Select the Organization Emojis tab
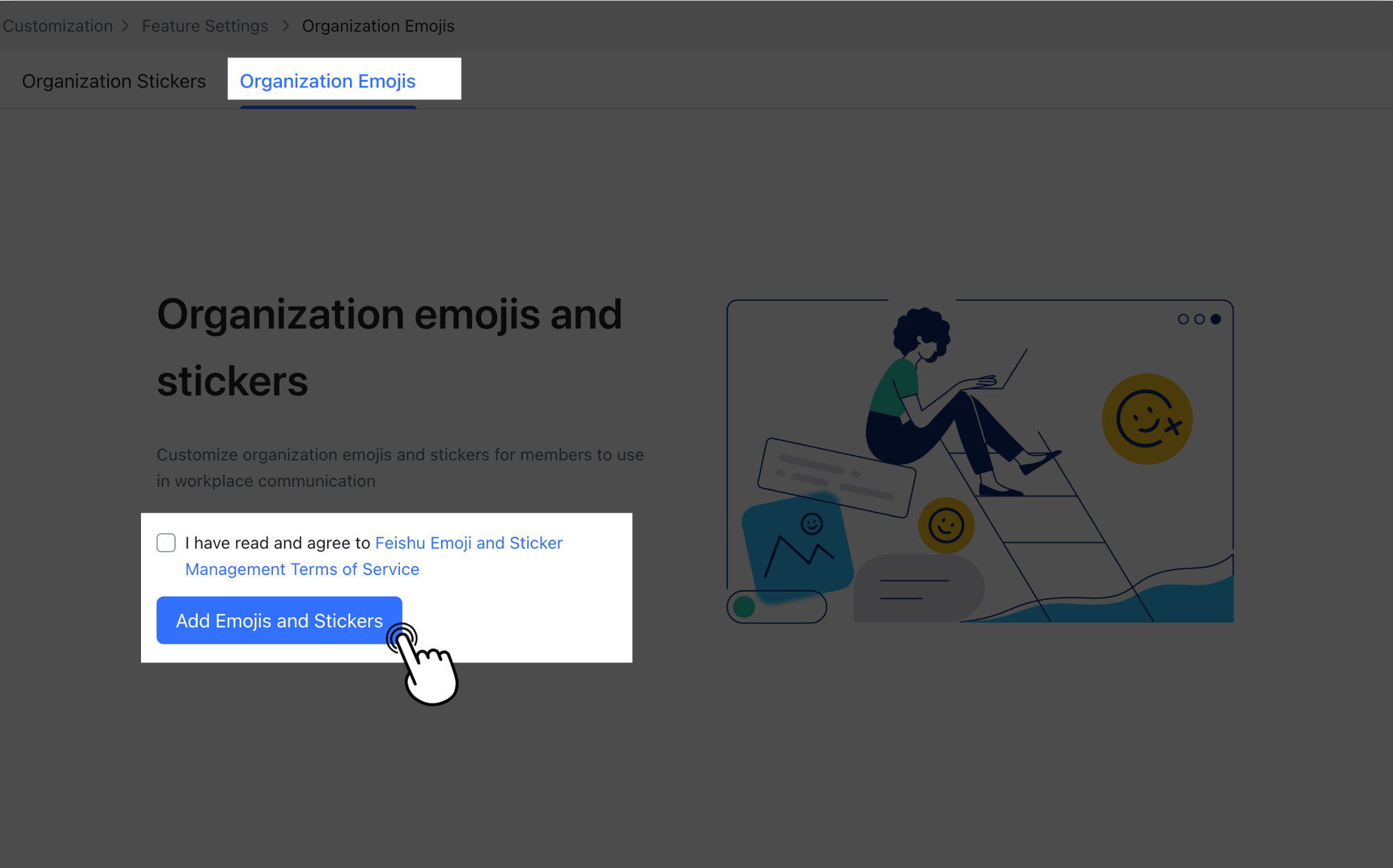 coord(327,81)
